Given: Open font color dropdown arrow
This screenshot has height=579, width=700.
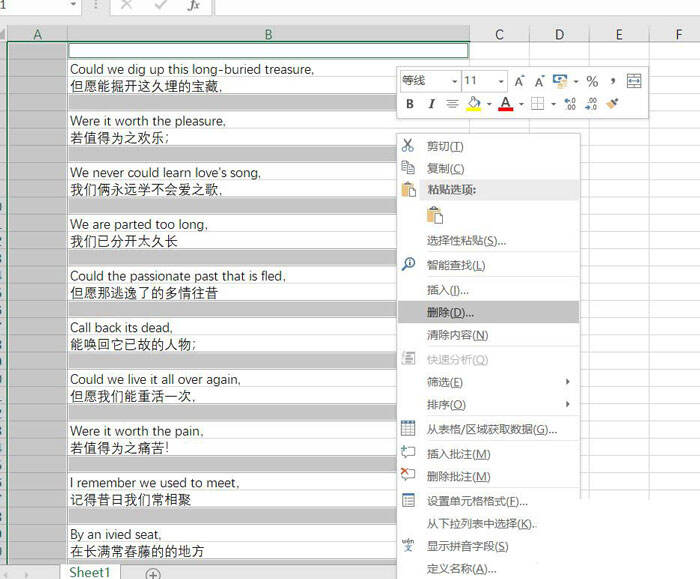Looking at the screenshot, I should (521, 104).
